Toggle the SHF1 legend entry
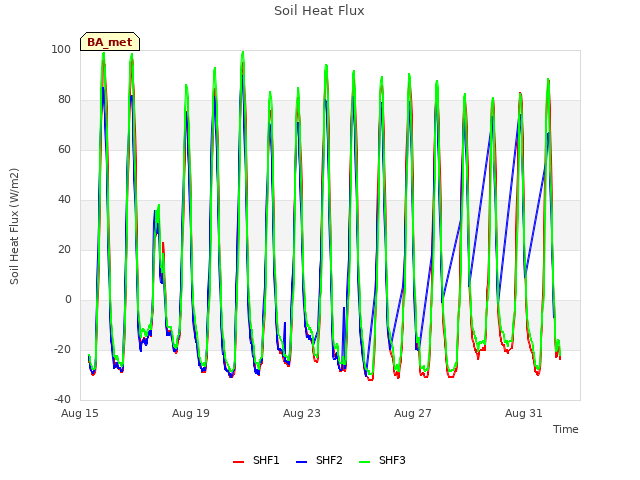 pyautogui.click(x=256, y=460)
